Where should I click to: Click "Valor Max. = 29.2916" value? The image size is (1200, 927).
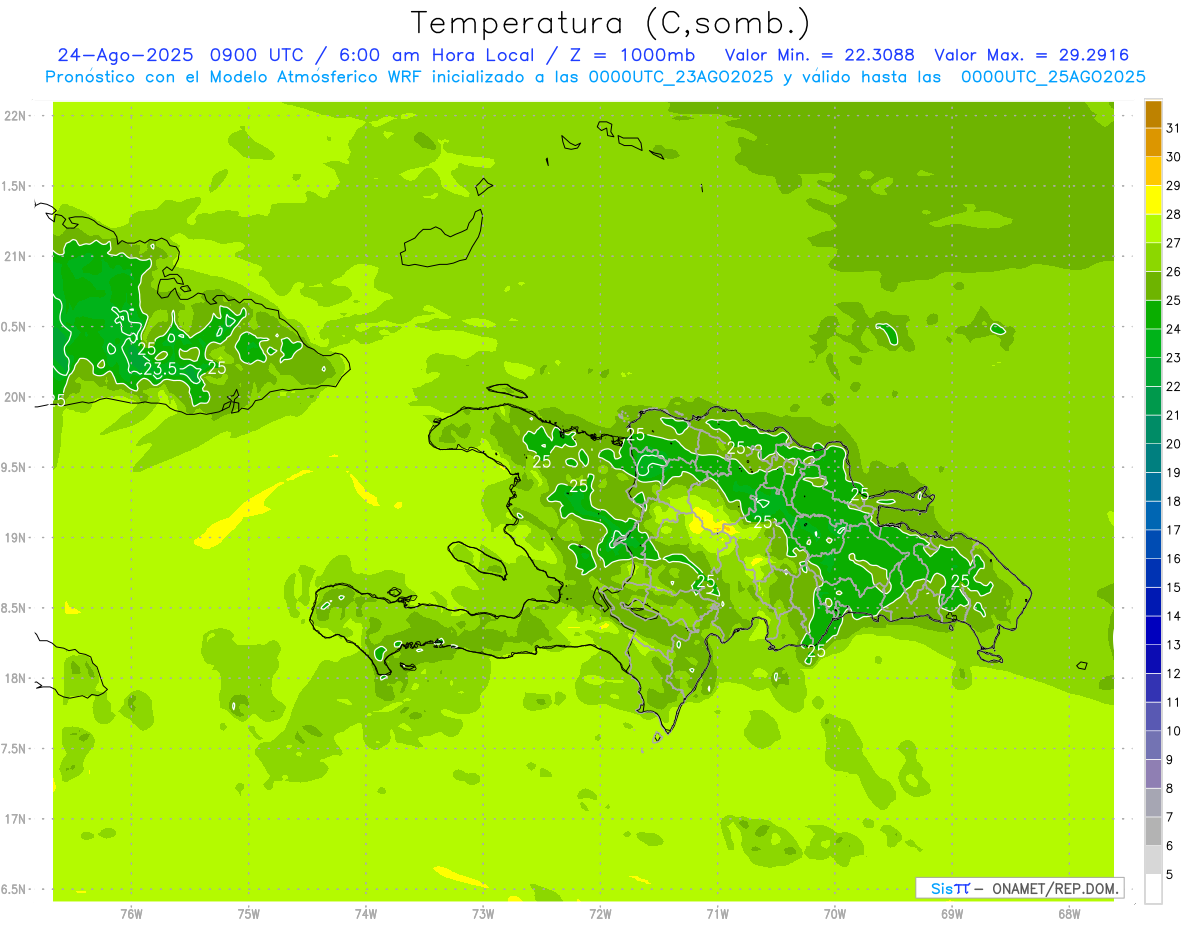click(1031, 56)
